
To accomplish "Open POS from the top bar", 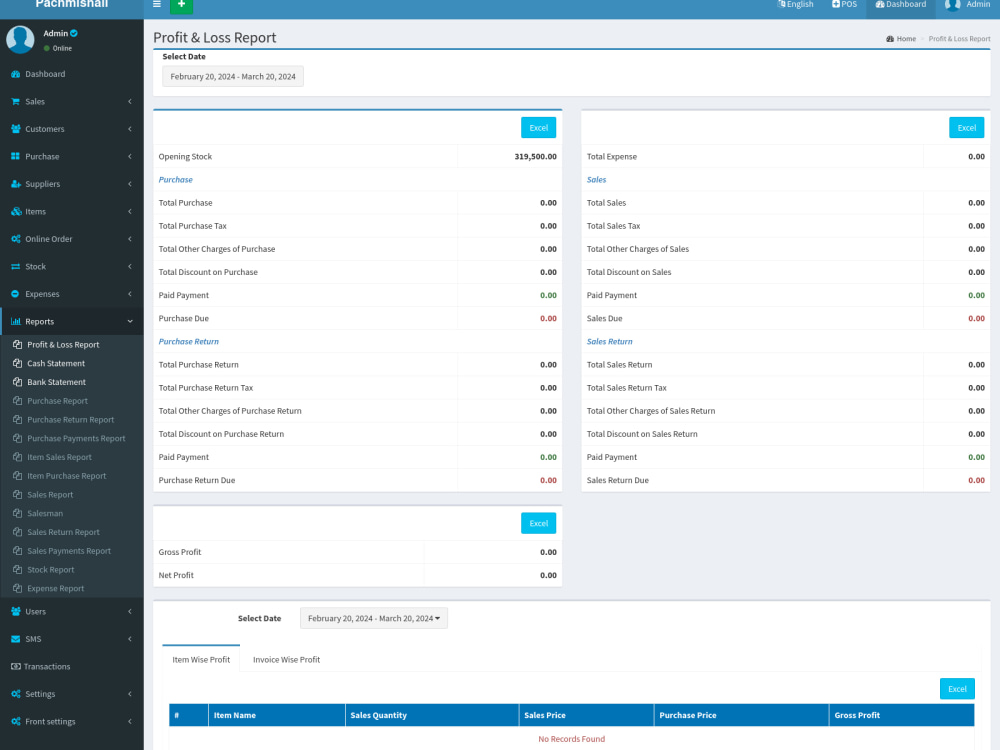I will 844,4.
